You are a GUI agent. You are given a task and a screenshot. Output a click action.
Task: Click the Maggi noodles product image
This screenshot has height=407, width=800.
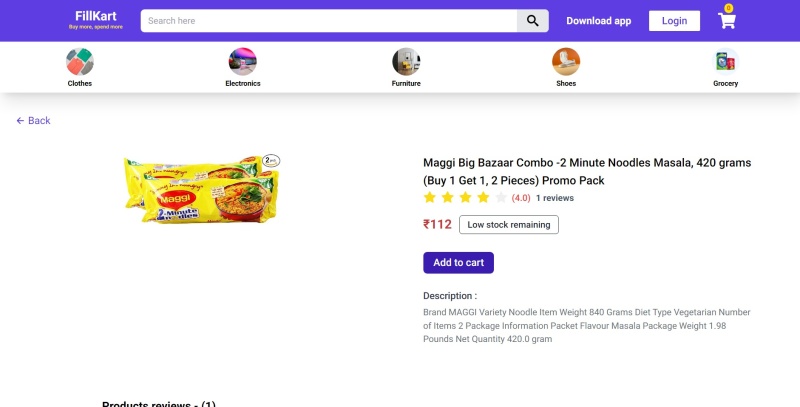pyautogui.click(x=202, y=189)
